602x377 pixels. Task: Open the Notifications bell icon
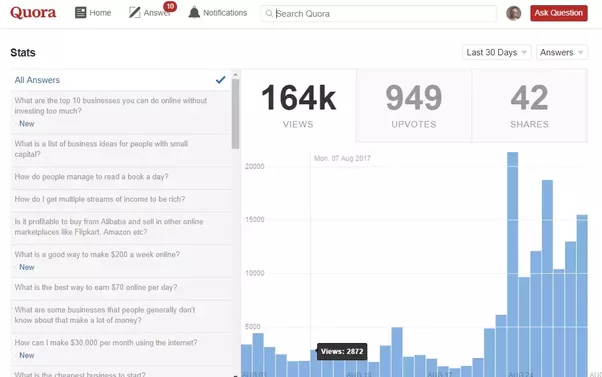194,13
